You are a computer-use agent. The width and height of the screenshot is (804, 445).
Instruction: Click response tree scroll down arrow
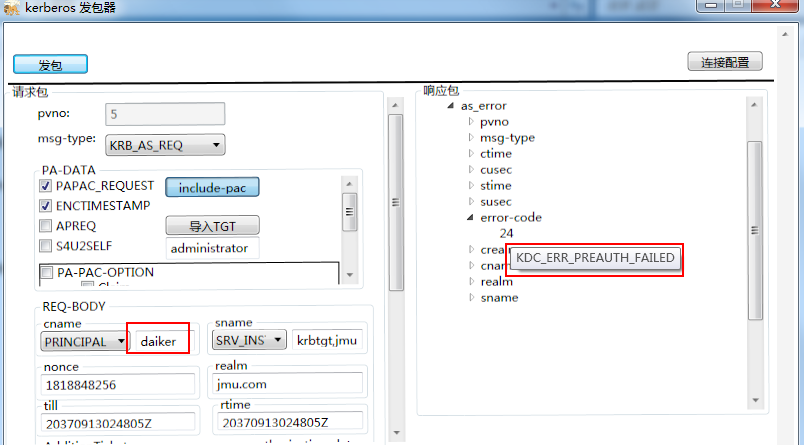tap(755, 400)
